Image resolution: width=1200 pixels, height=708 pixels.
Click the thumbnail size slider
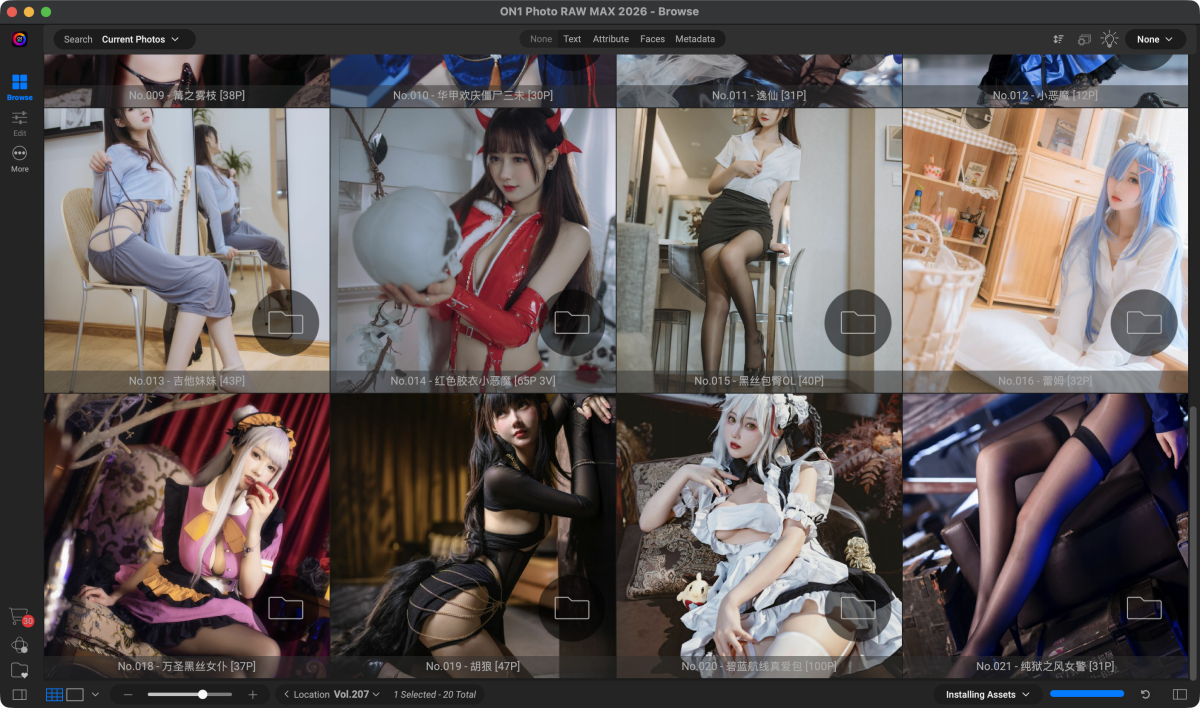coord(190,694)
